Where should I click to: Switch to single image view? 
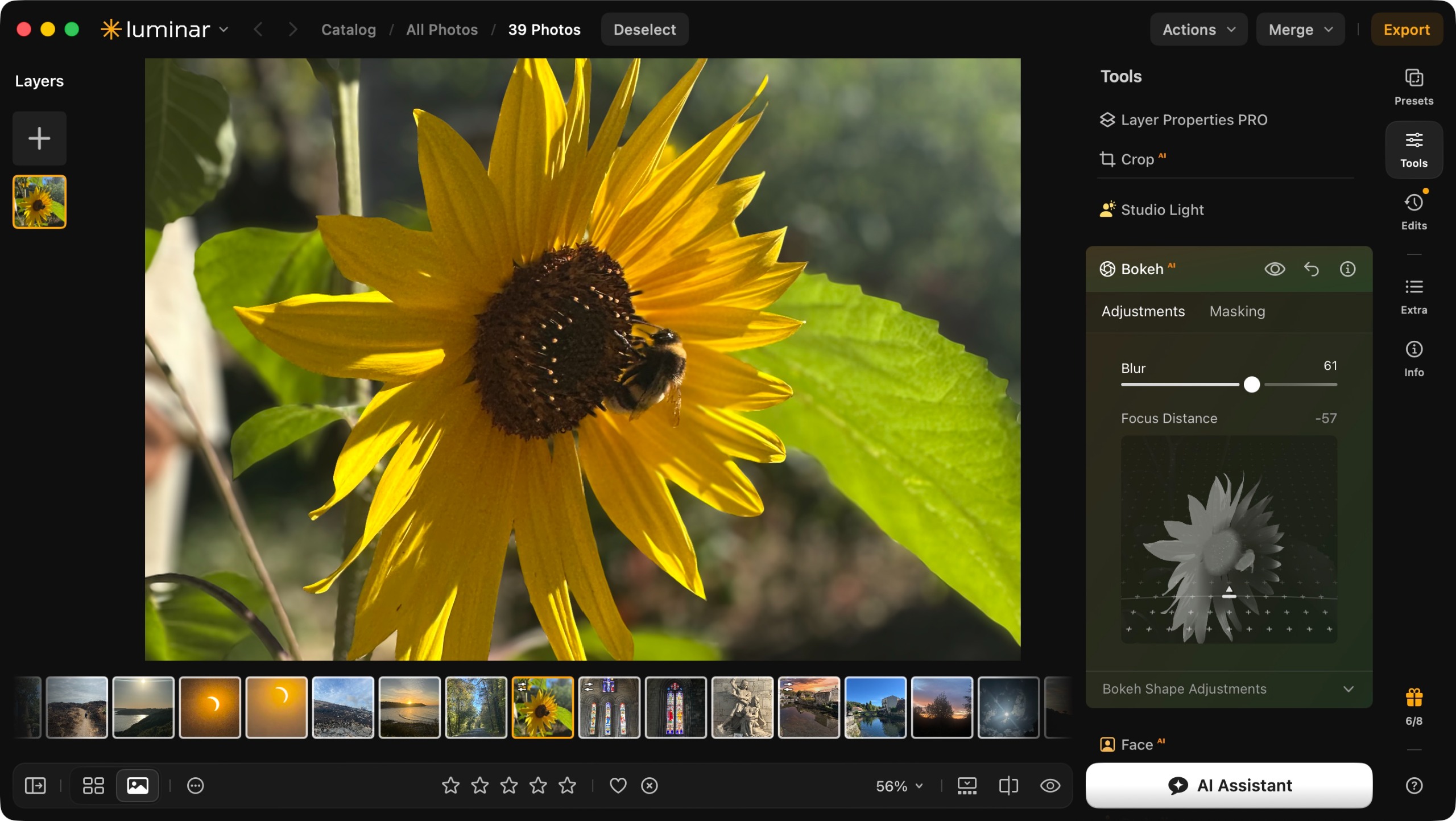(x=138, y=786)
